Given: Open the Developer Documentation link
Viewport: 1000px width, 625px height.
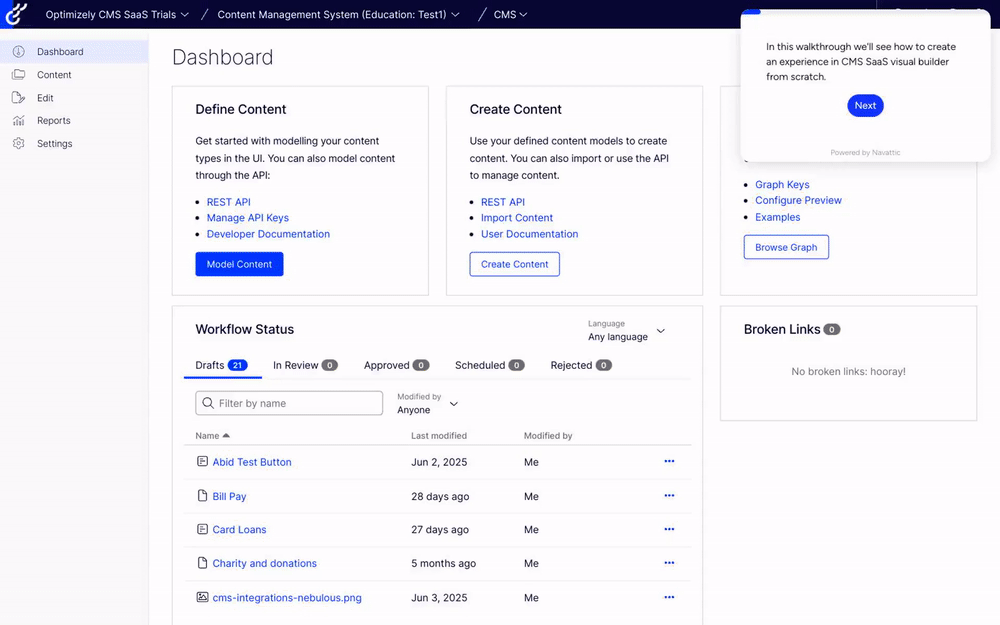Looking at the screenshot, I should [x=268, y=234].
